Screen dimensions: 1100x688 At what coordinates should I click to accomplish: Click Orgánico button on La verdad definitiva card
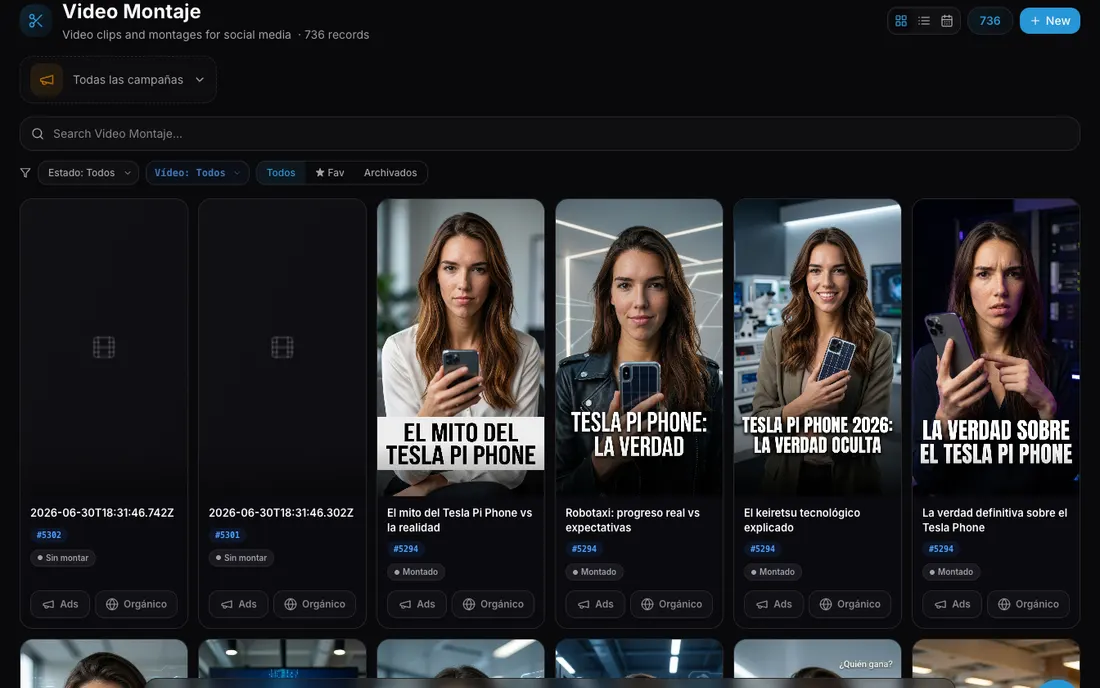point(1028,604)
